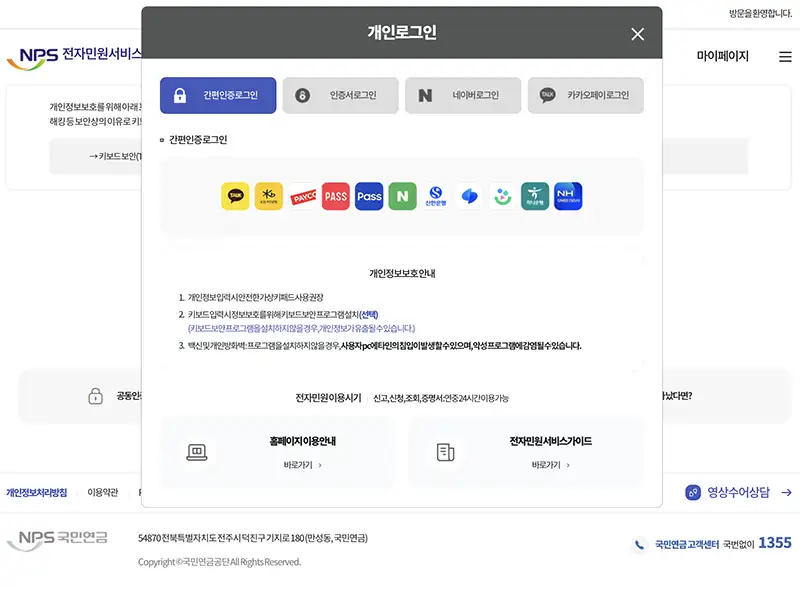Open 홈페이지이용안내 바로가기 link
Image resolution: width=800 pixels, height=589 pixels.
click(303, 465)
